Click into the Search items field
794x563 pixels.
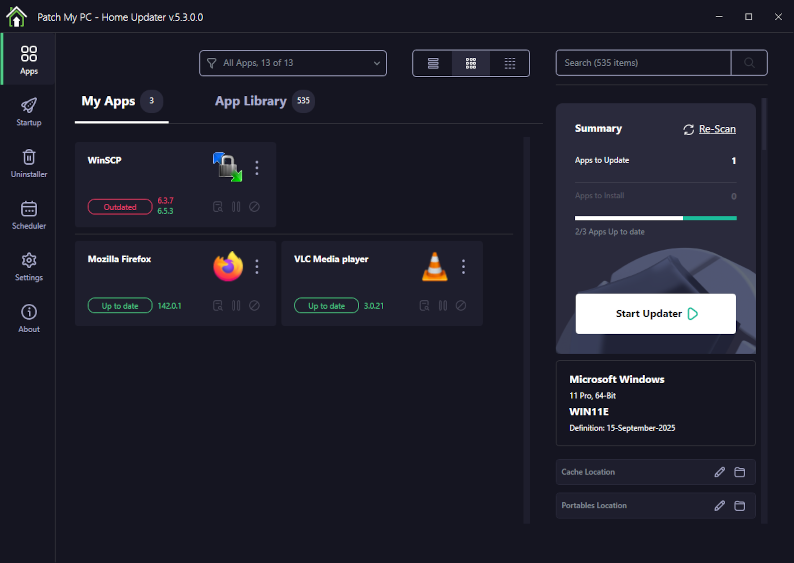643,63
